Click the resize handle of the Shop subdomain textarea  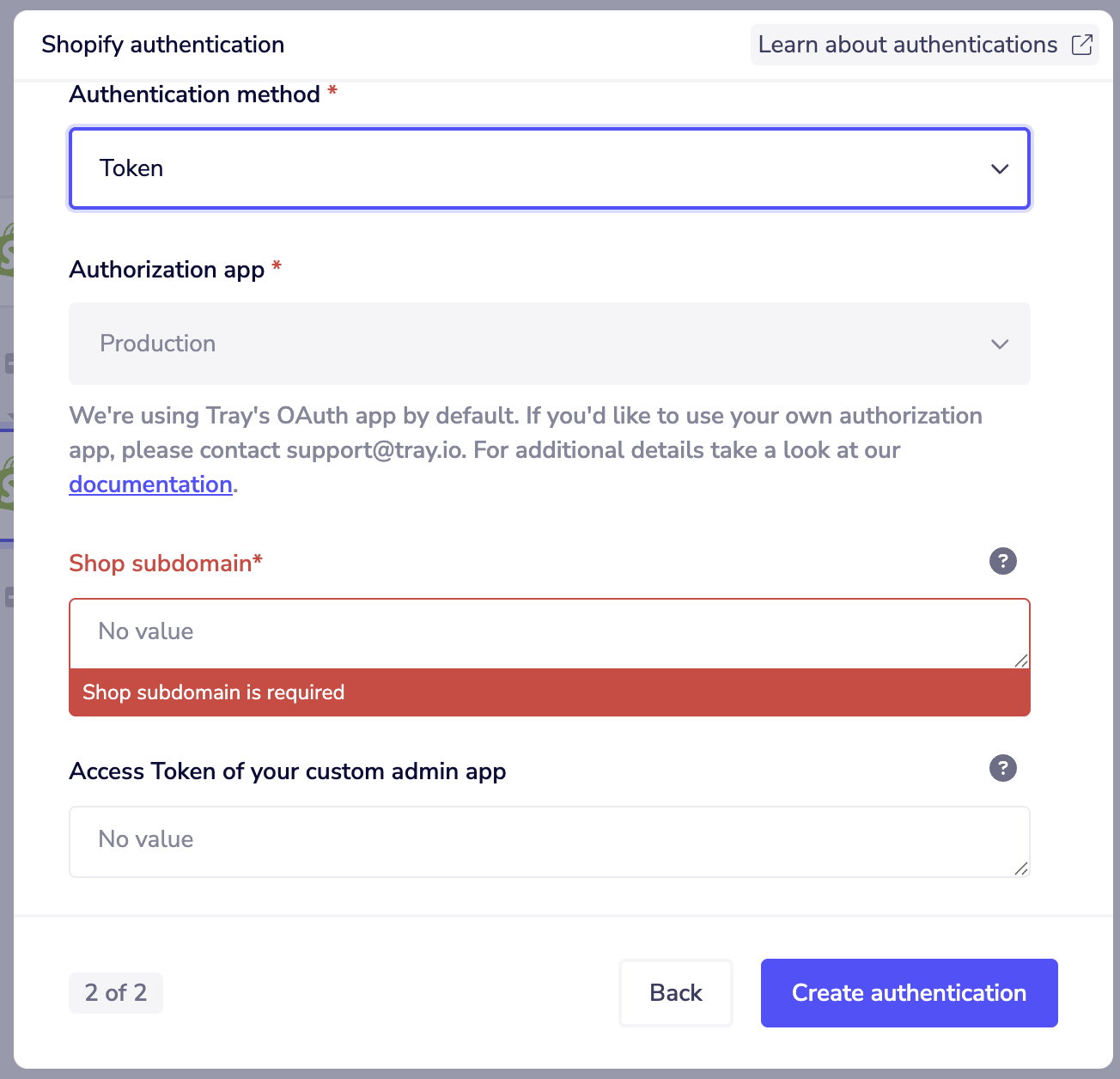(1021, 661)
